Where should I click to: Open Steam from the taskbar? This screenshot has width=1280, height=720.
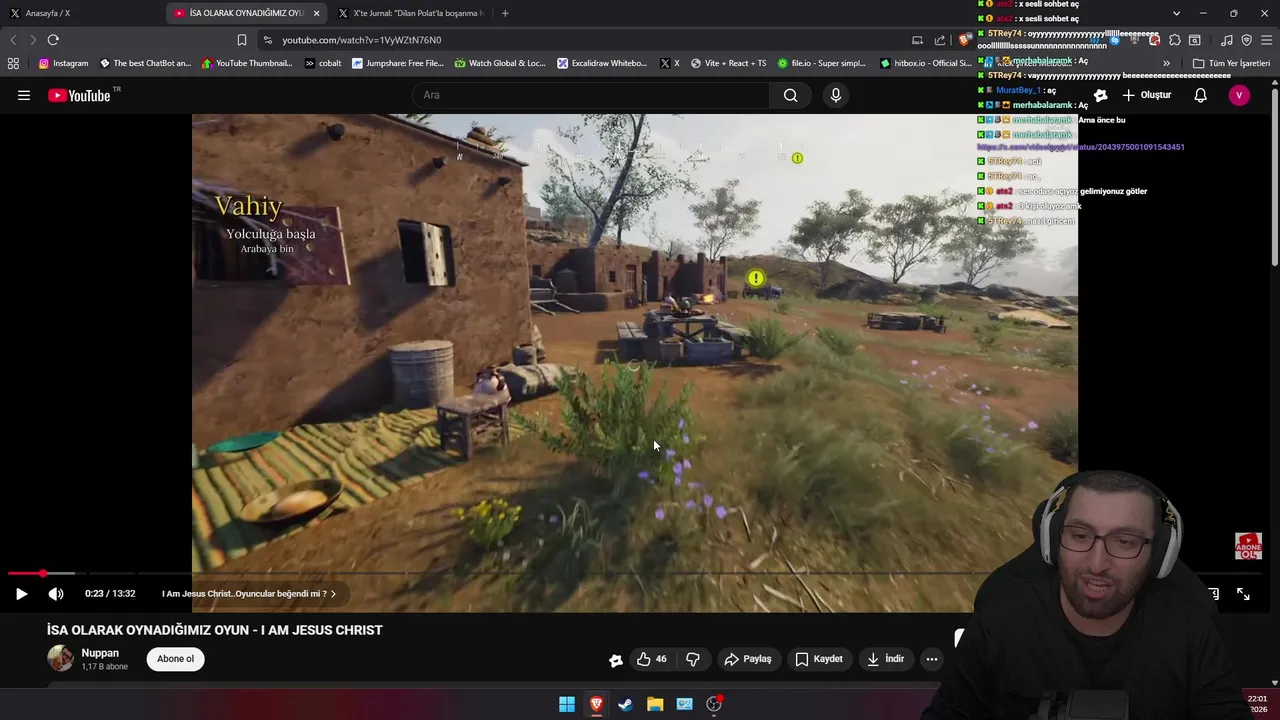point(625,704)
